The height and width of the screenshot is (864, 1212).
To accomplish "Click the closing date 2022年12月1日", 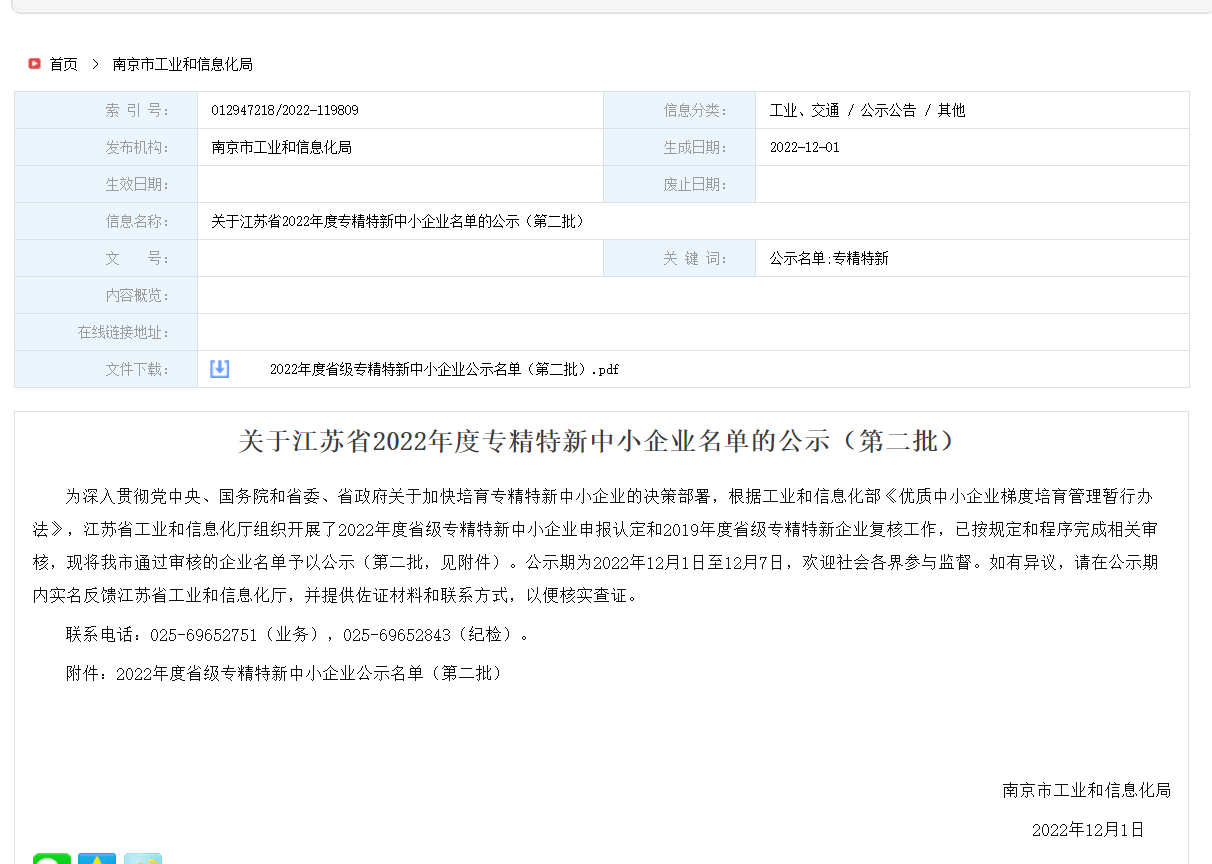I will (x=1088, y=829).
